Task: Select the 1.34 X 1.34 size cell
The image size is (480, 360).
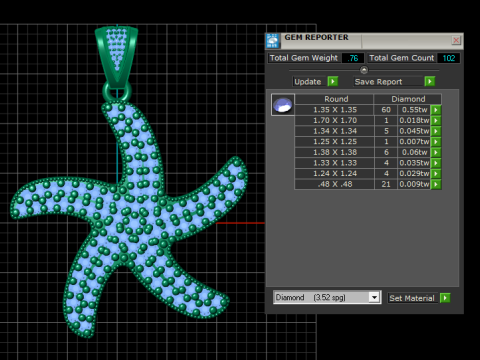Action: coord(334,131)
